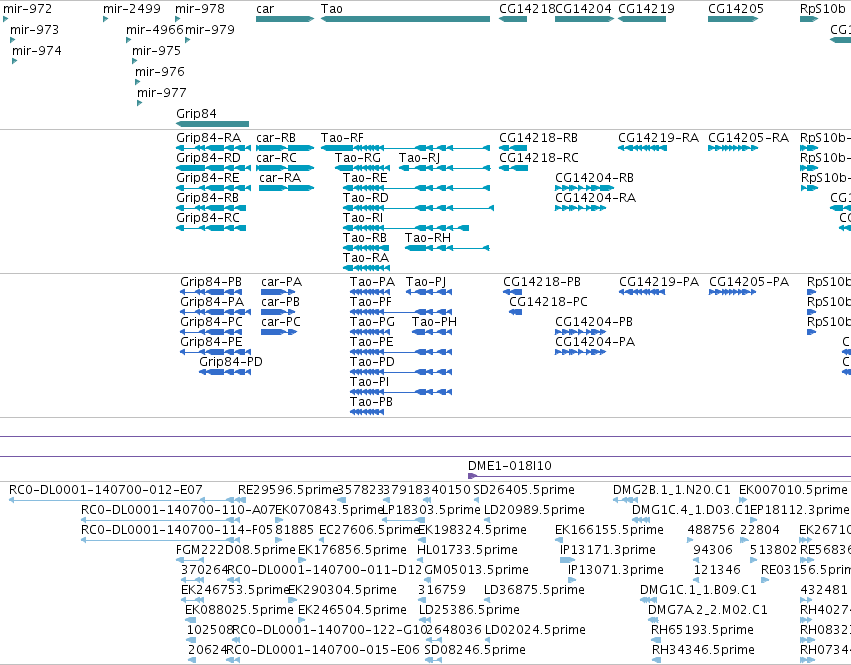Click the CG14204-RB transcript label
Viewport: 851px width, 665px height.
[594, 178]
